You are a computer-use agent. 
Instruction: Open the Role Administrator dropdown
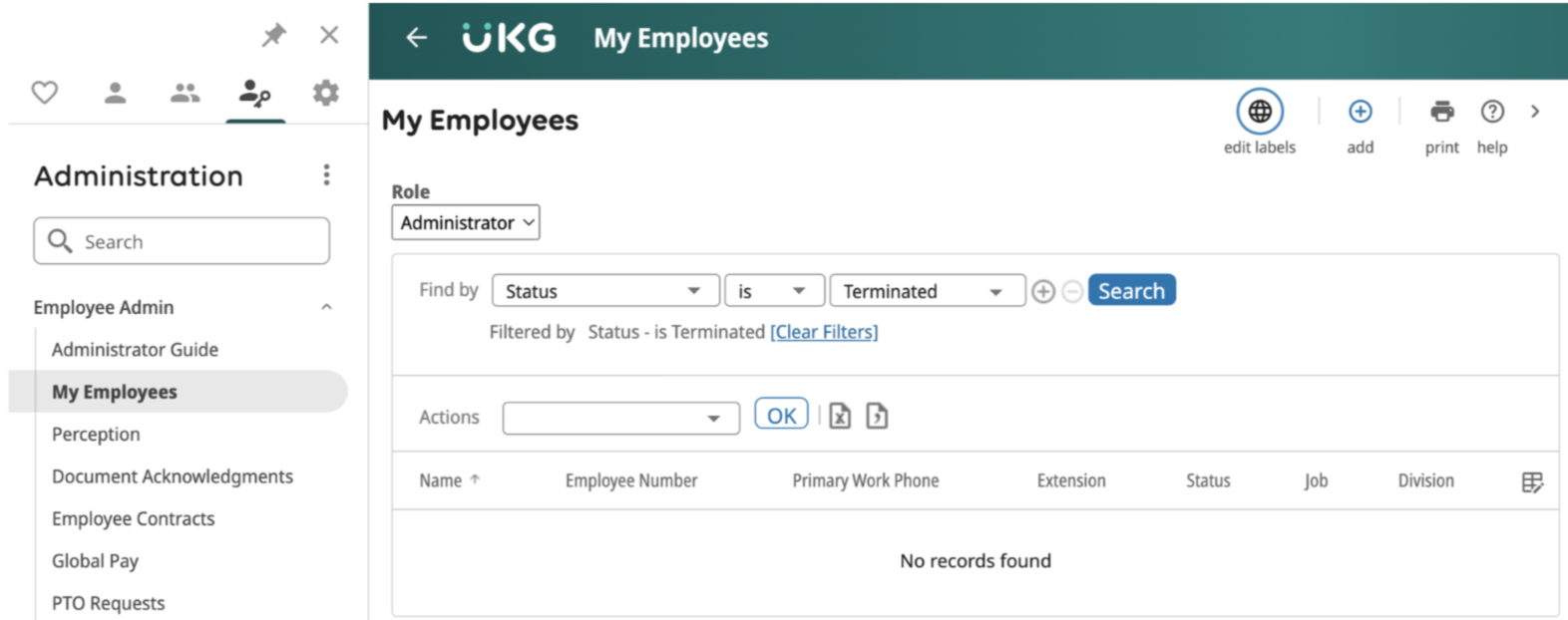click(466, 222)
